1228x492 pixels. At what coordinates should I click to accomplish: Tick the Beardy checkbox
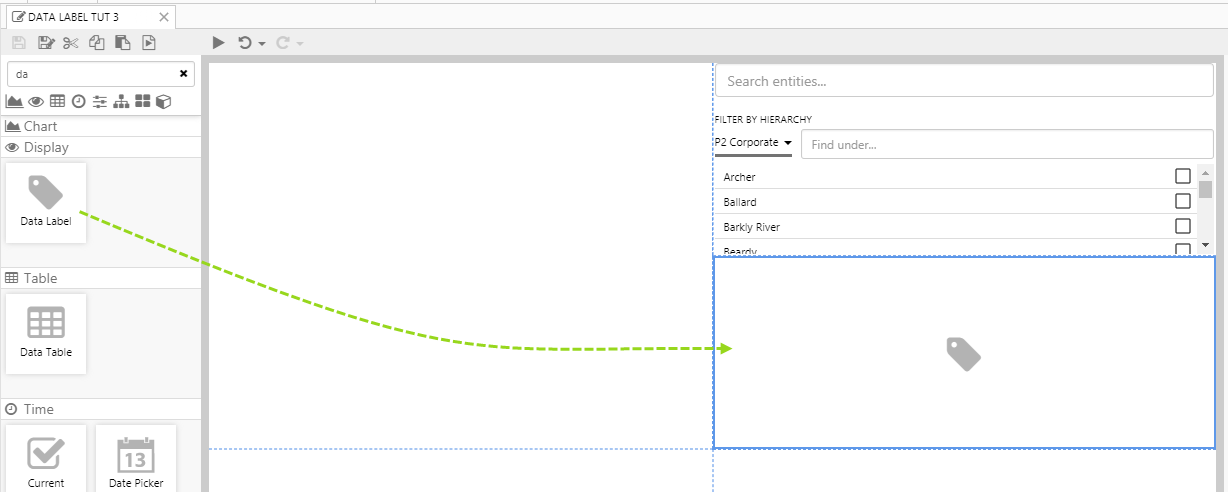[x=1183, y=250]
